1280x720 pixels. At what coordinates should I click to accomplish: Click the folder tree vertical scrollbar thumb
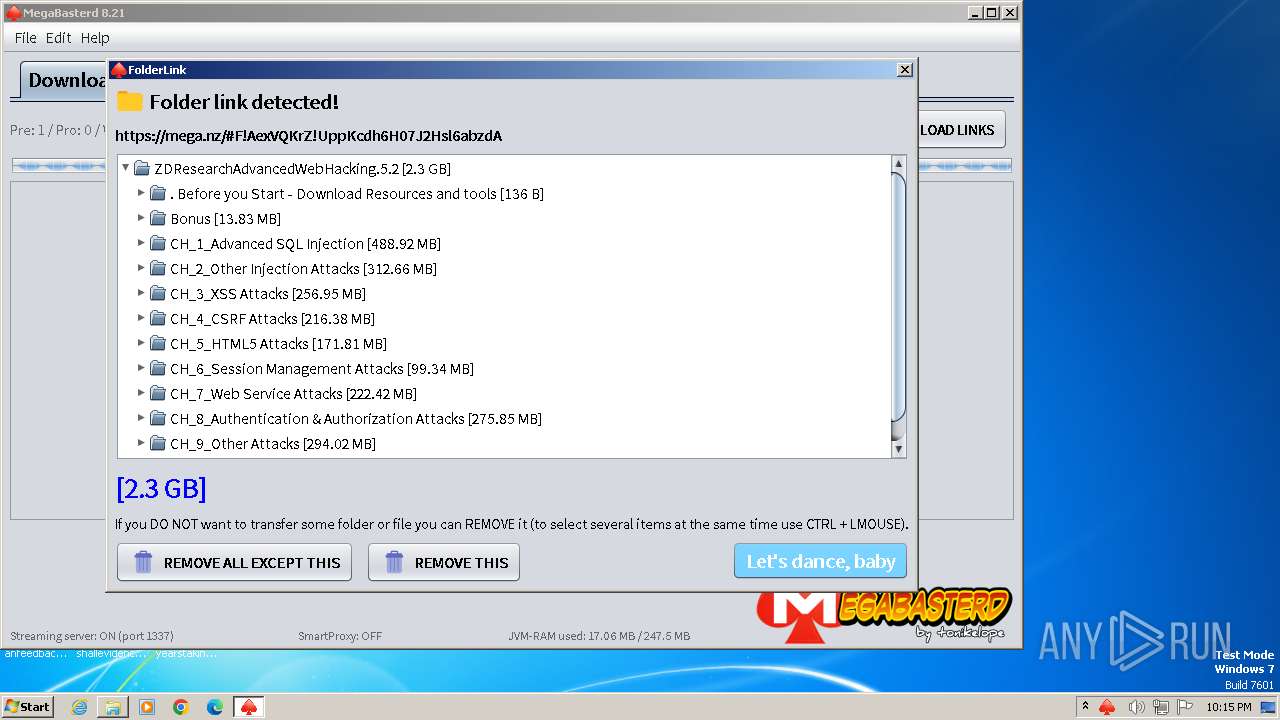tap(898, 297)
